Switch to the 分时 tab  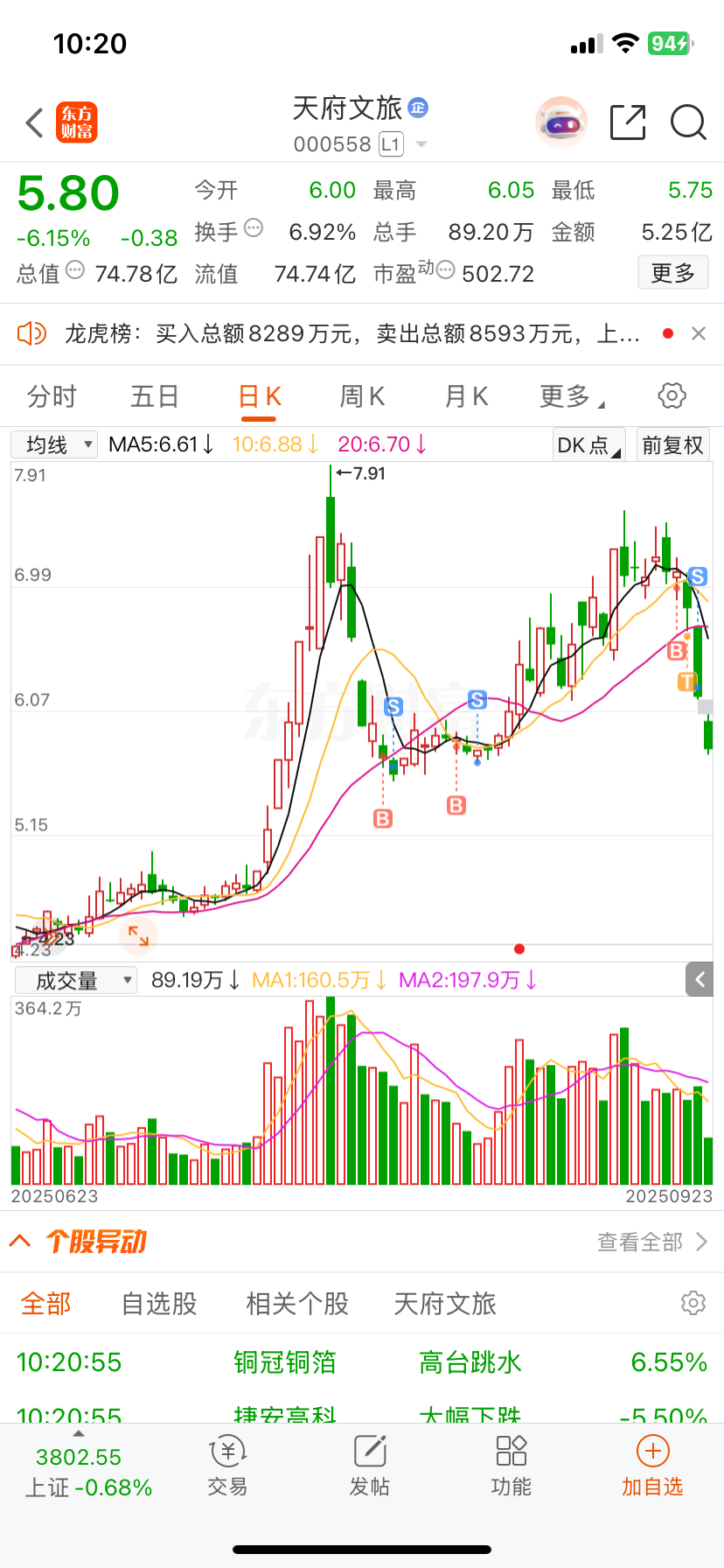(52, 396)
